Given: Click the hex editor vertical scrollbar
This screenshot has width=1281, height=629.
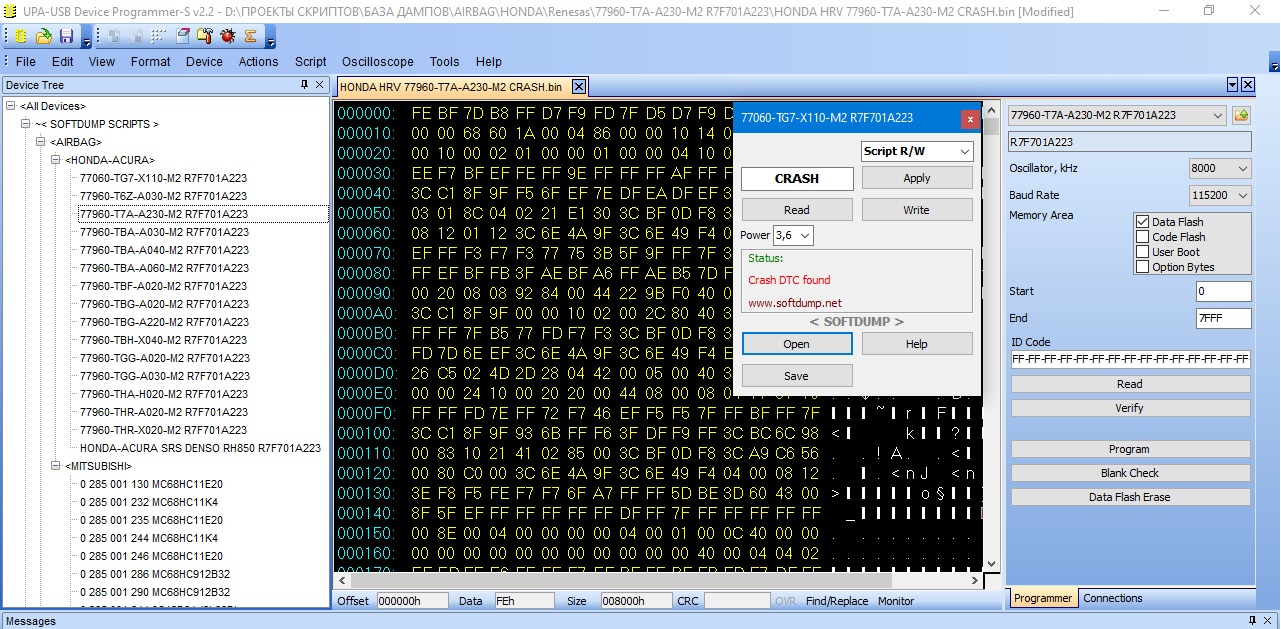Looking at the screenshot, I should tap(991, 335).
